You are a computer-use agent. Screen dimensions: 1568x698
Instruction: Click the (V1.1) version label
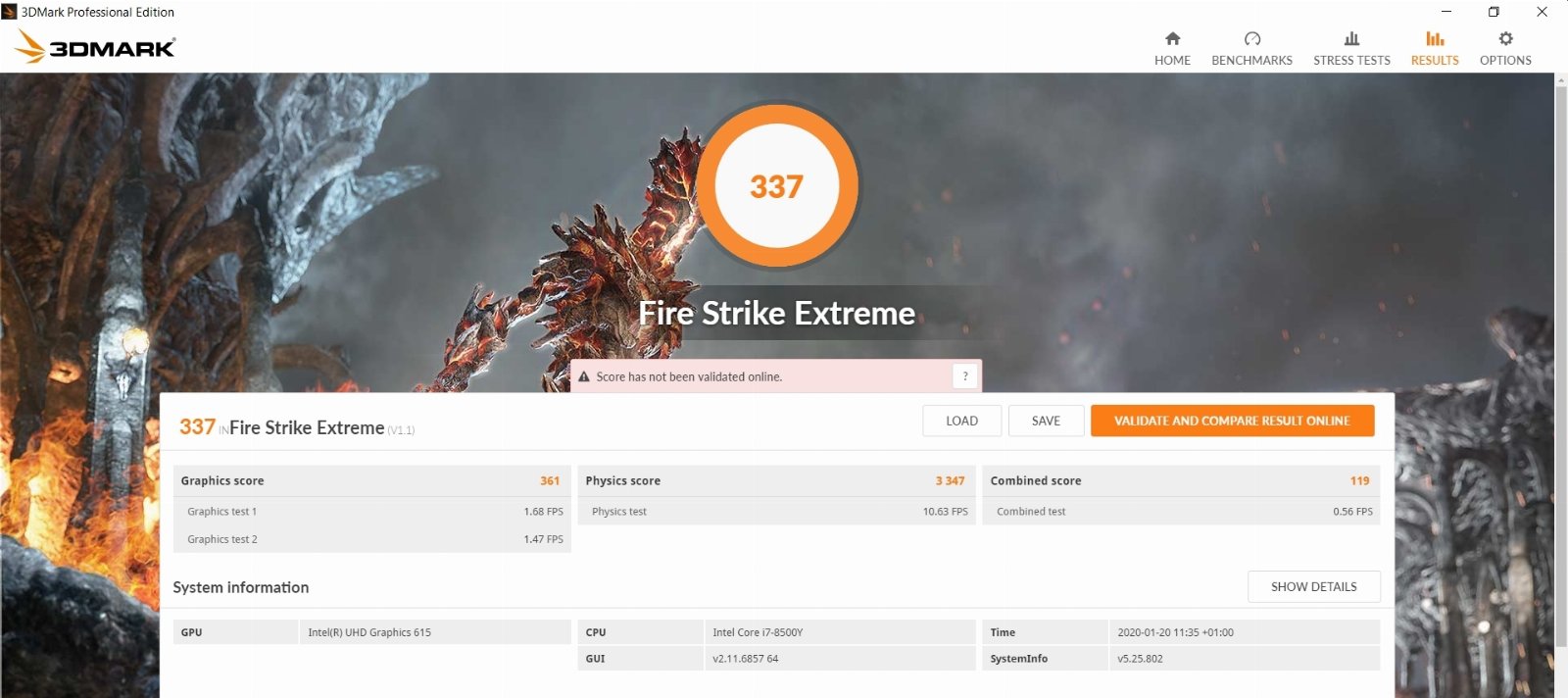pyautogui.click(x=401, y=430)
